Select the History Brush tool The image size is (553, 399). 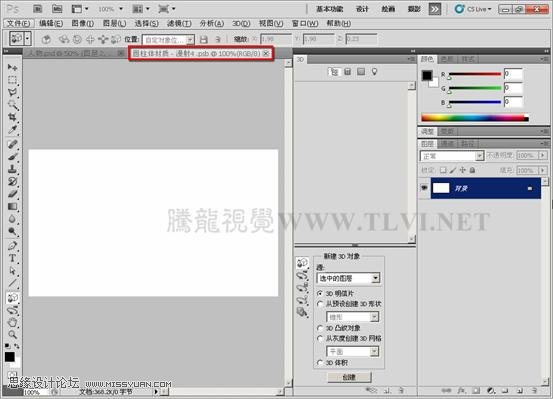tap(12, 181)
